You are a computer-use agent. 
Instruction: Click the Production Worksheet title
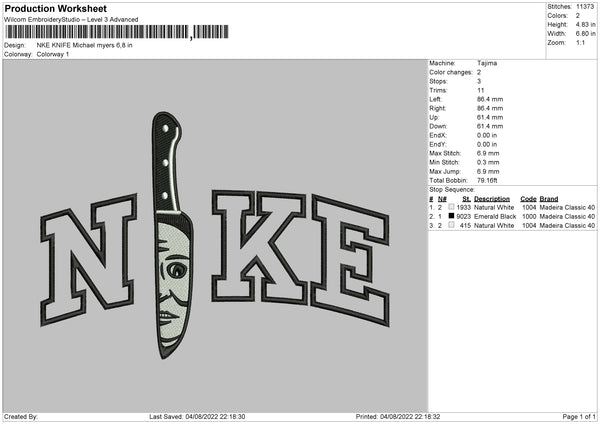click(x=55, y=8)
